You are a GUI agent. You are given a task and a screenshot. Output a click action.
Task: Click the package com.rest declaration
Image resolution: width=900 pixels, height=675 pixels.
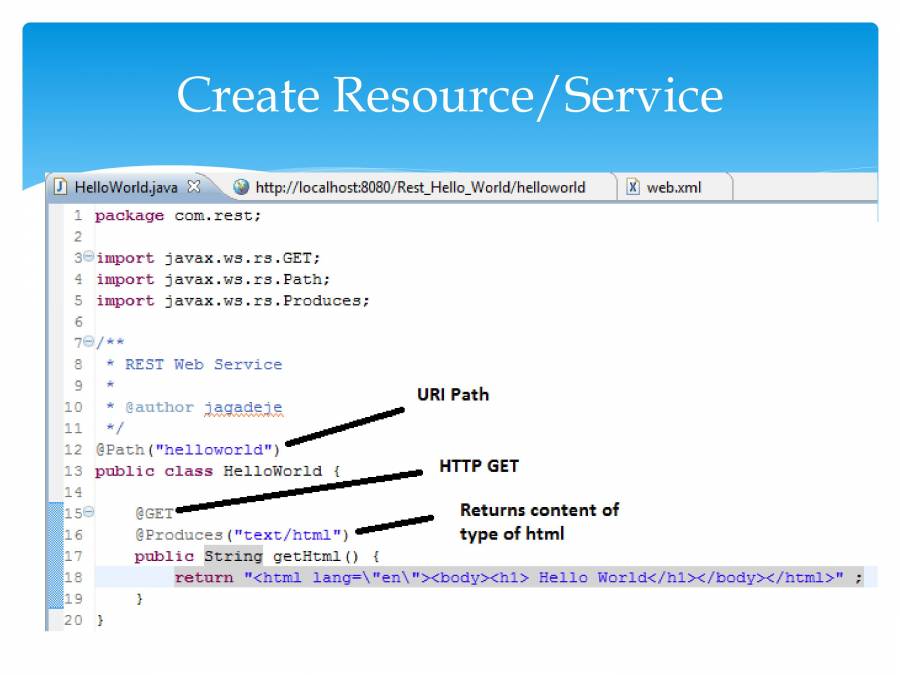click(177, 216)
